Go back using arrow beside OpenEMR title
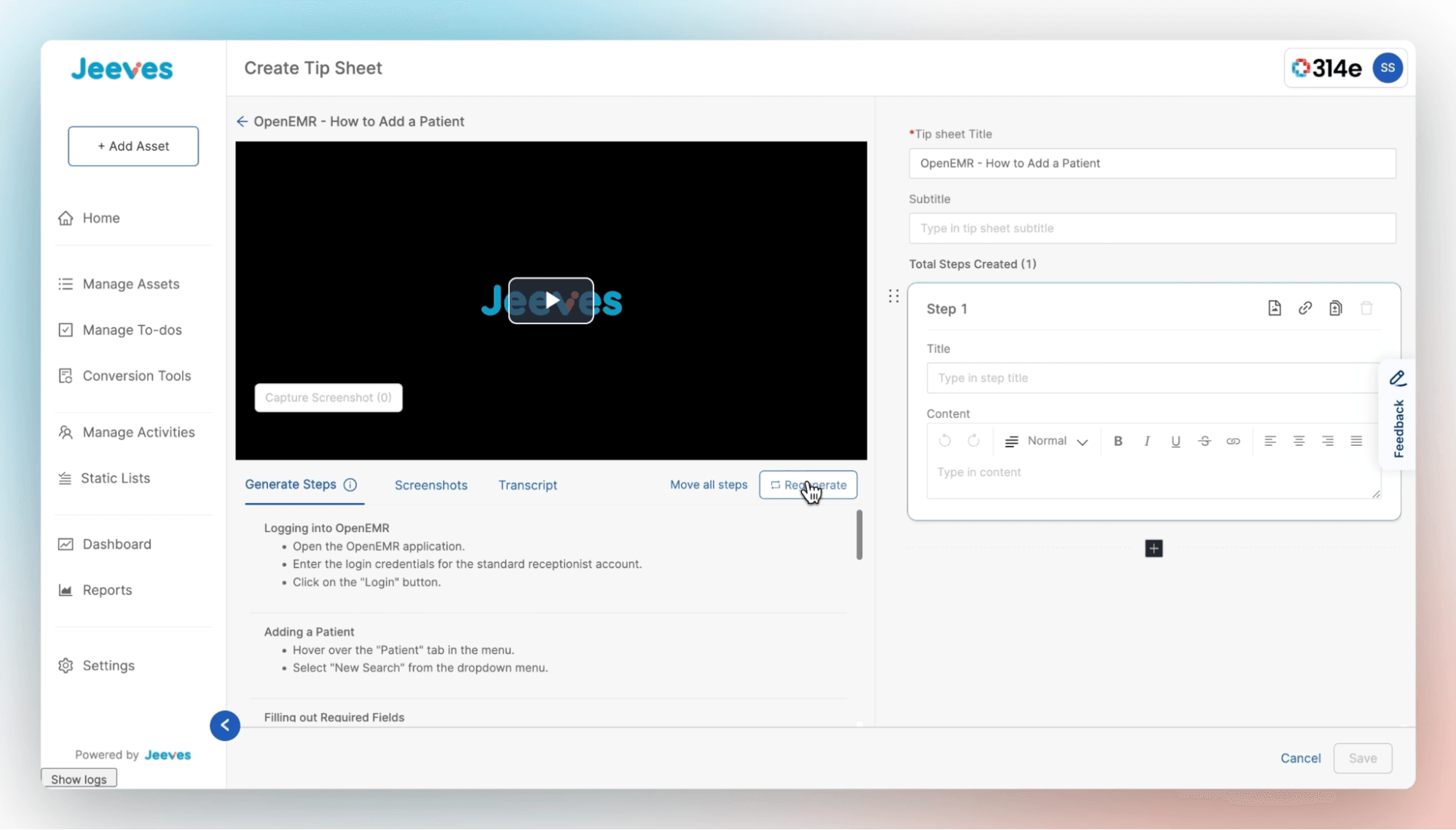Image resolution: width=1456 pixels, height=830 pixels. (x=242, y=122)
